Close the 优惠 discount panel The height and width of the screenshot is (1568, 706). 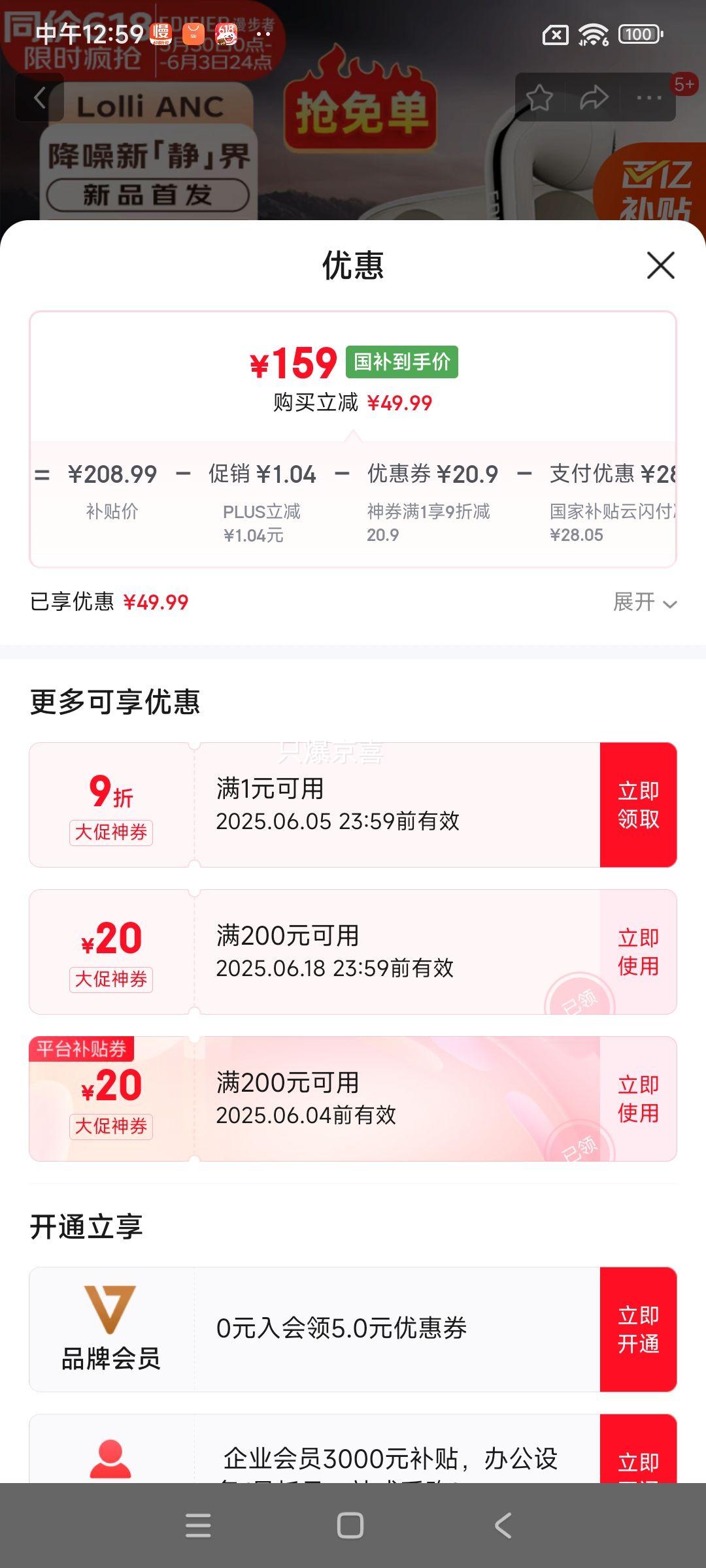pos(660,265)
